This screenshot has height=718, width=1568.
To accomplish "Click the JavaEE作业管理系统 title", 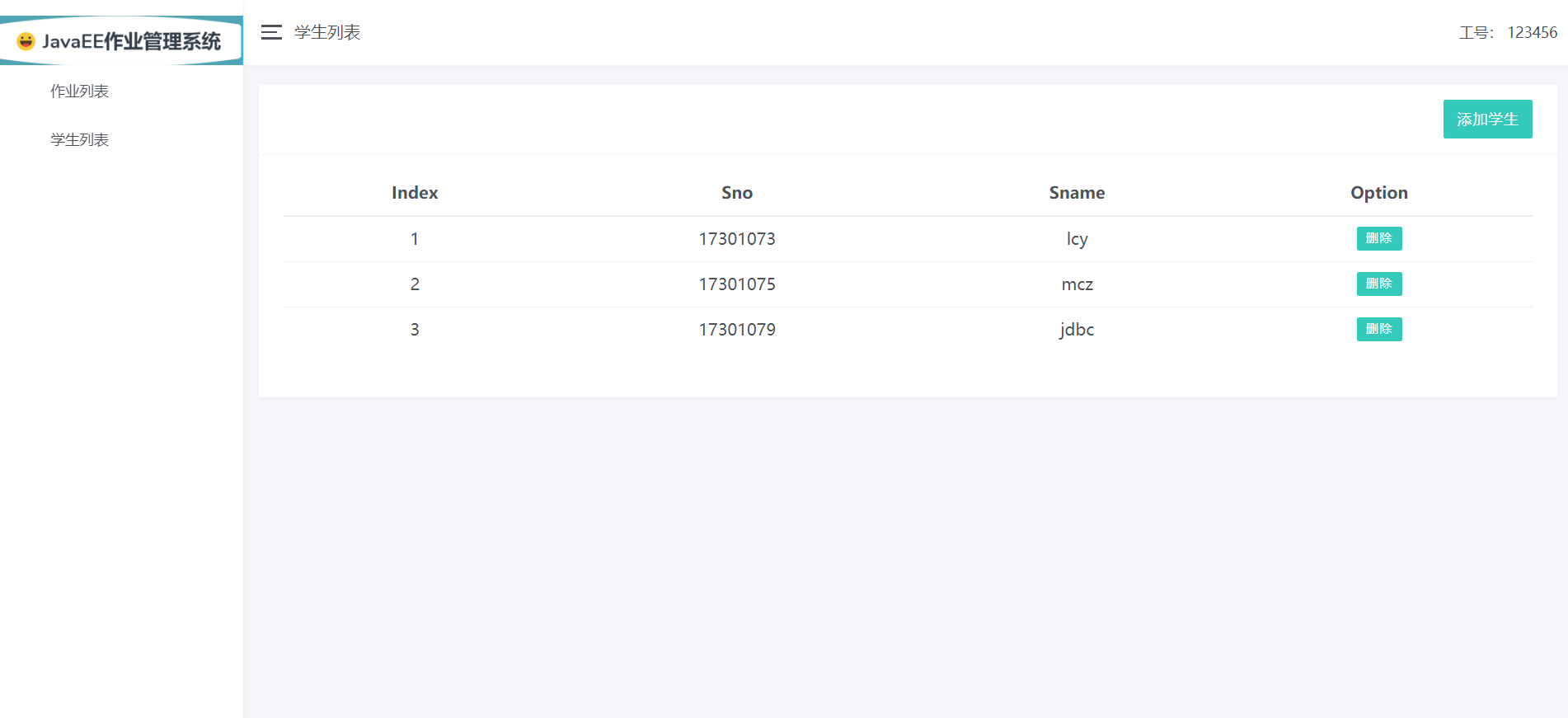I will (x=132, y=41).
